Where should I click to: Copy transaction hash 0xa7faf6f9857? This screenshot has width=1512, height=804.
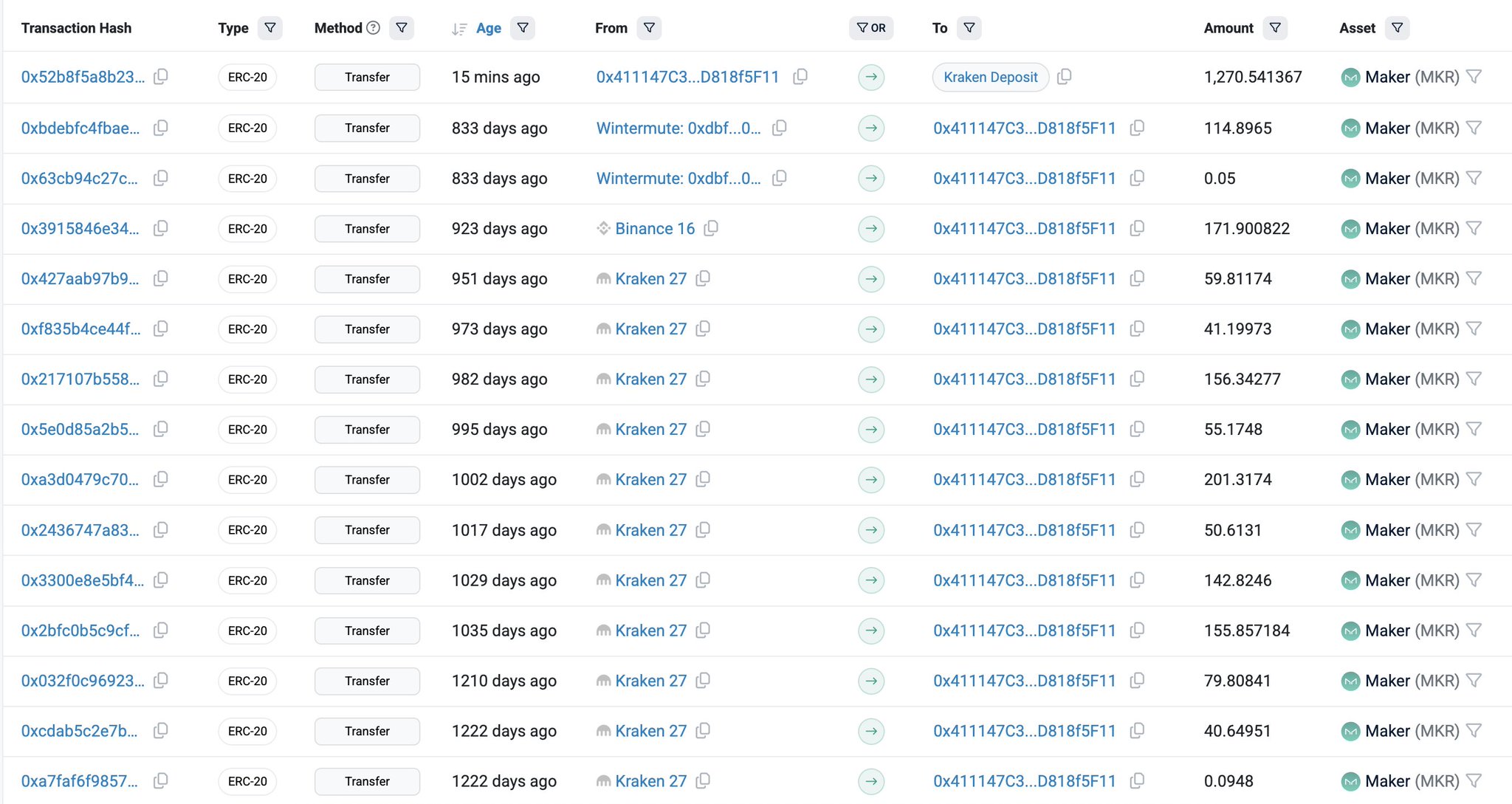click(161, 781)
